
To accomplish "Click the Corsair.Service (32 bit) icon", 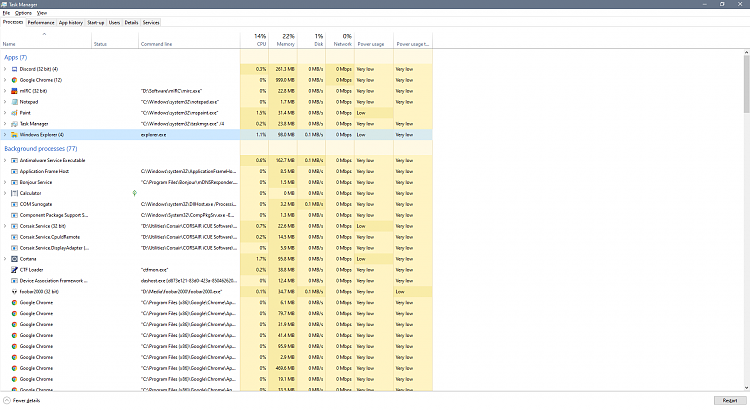I will pos(14,226).
